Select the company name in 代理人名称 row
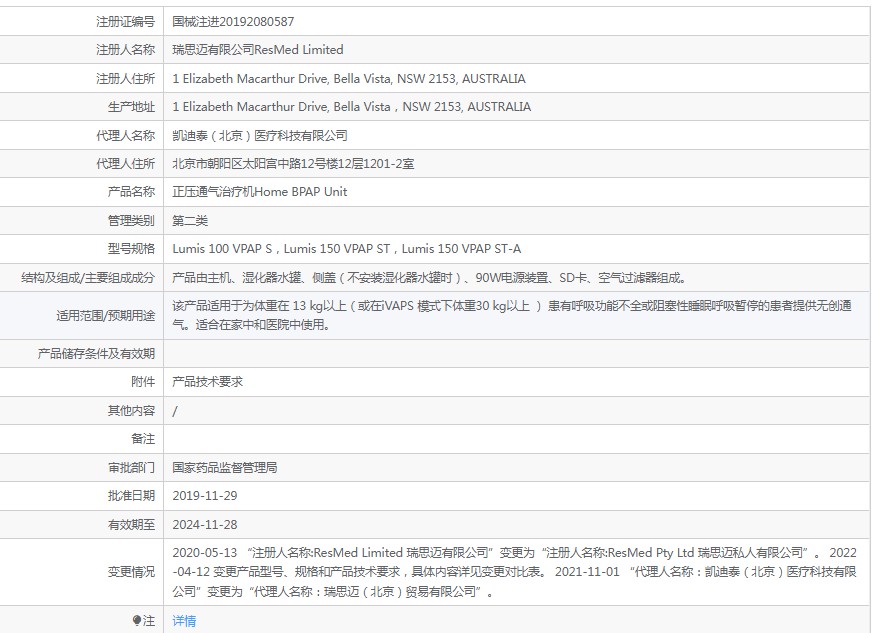 point(260,135)
